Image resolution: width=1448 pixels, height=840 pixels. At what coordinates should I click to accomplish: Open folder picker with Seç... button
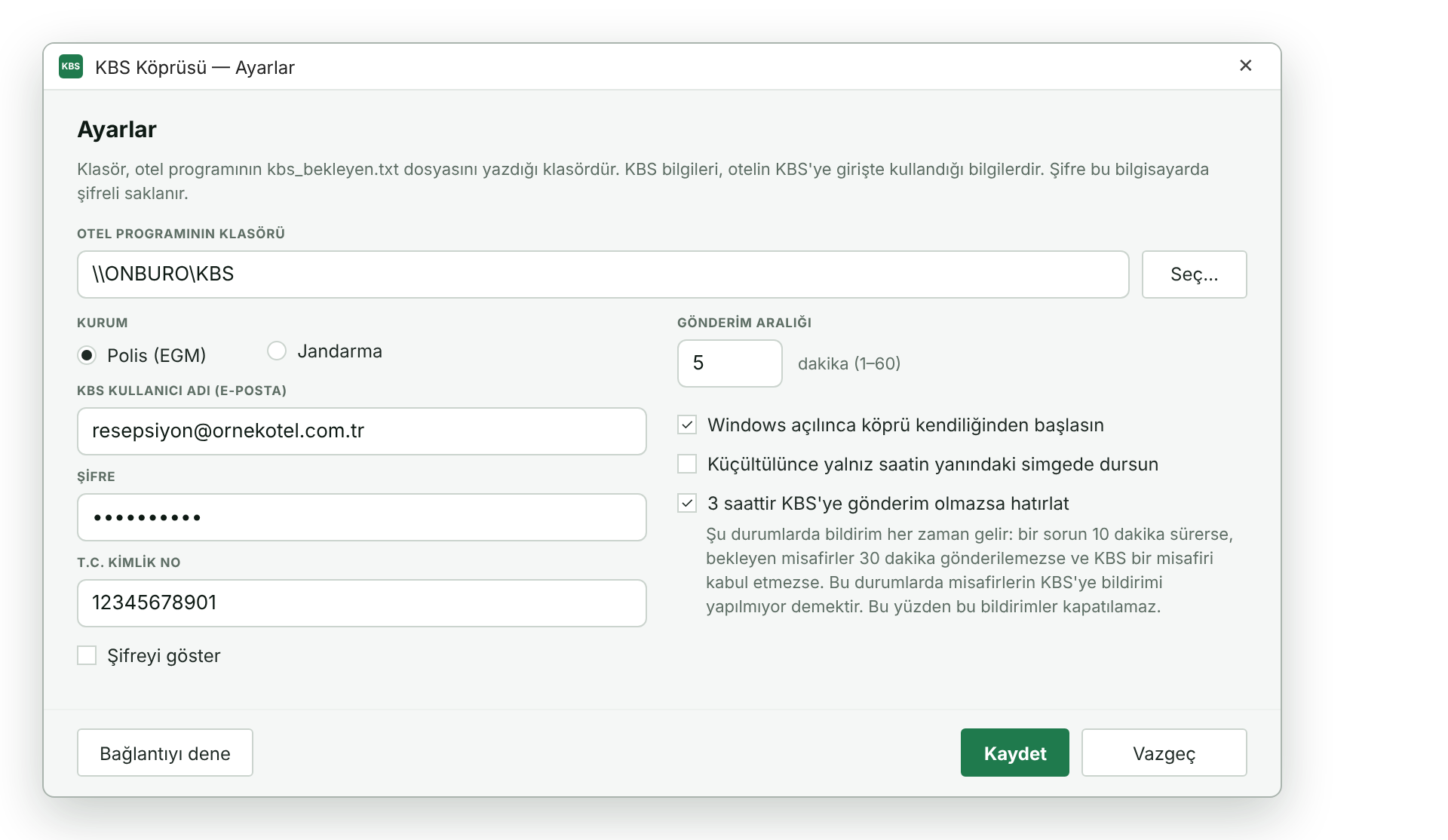point(1194,274)
